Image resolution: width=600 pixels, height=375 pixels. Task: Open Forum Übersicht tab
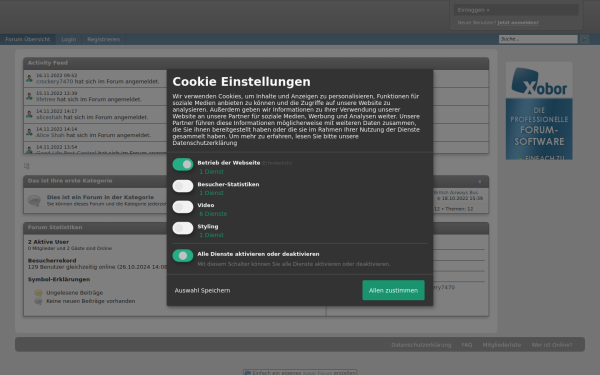click(28, 39)
